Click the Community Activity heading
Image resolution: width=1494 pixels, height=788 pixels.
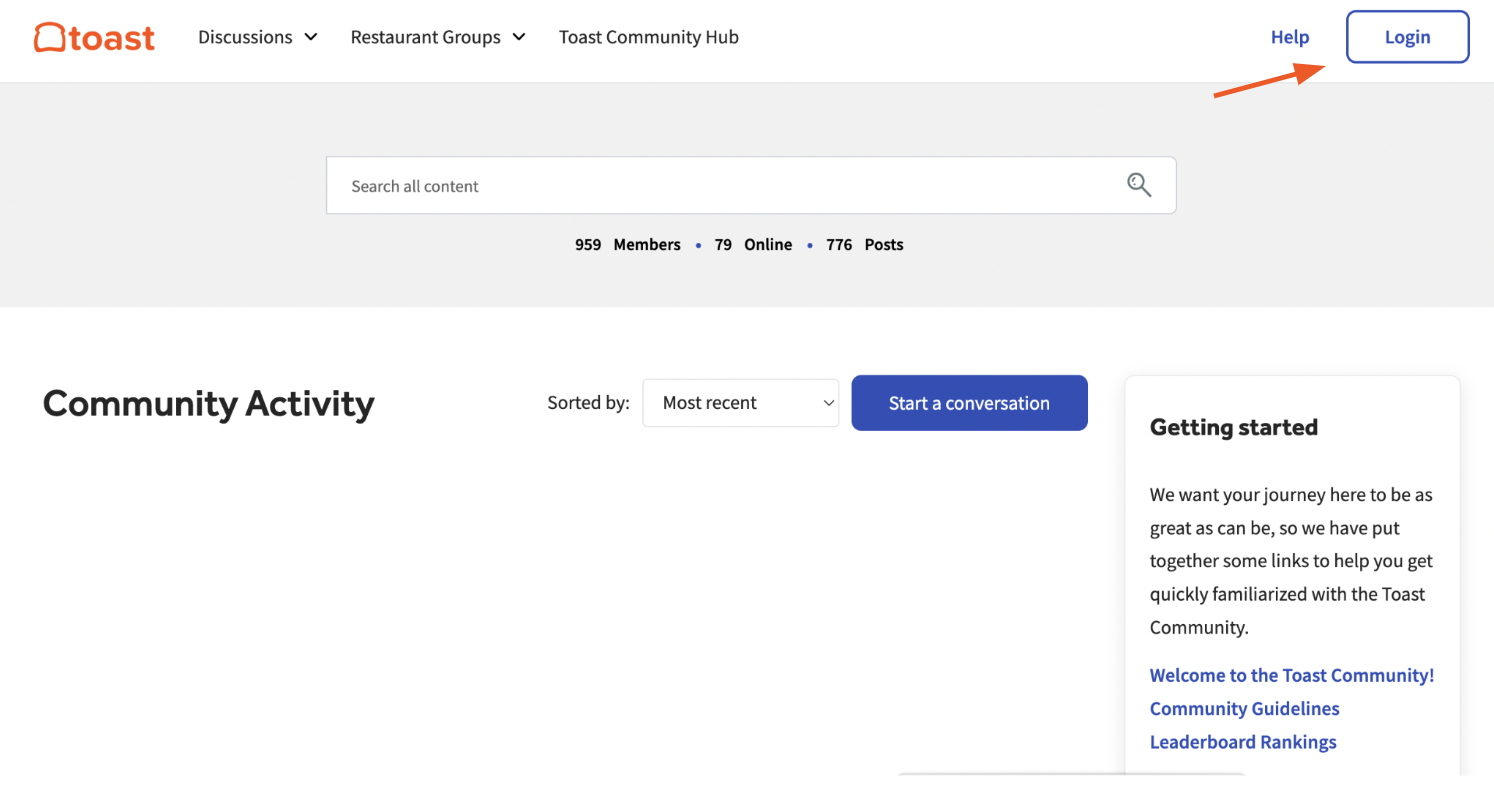click(208, 404)
